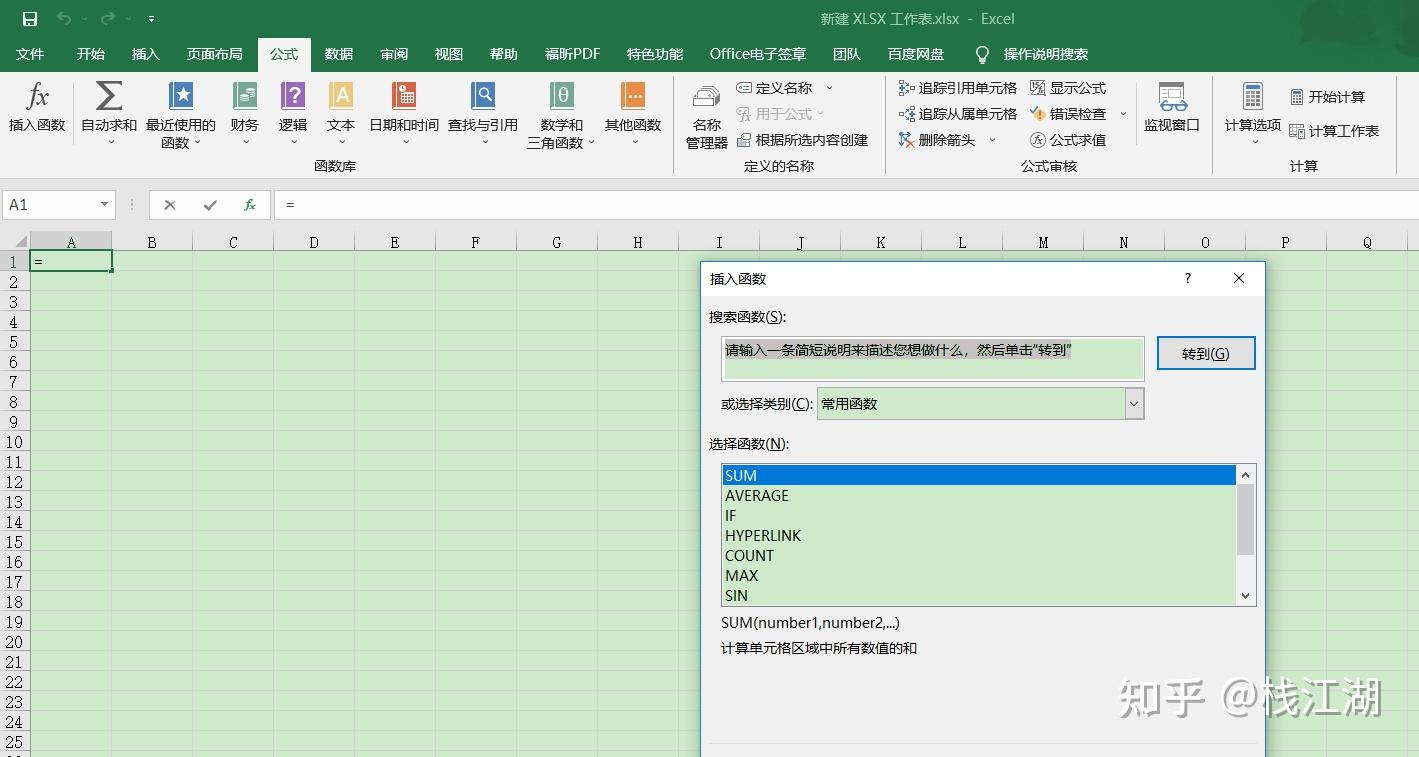Click the Save icon in quick access toolbar

click(30, 19)
